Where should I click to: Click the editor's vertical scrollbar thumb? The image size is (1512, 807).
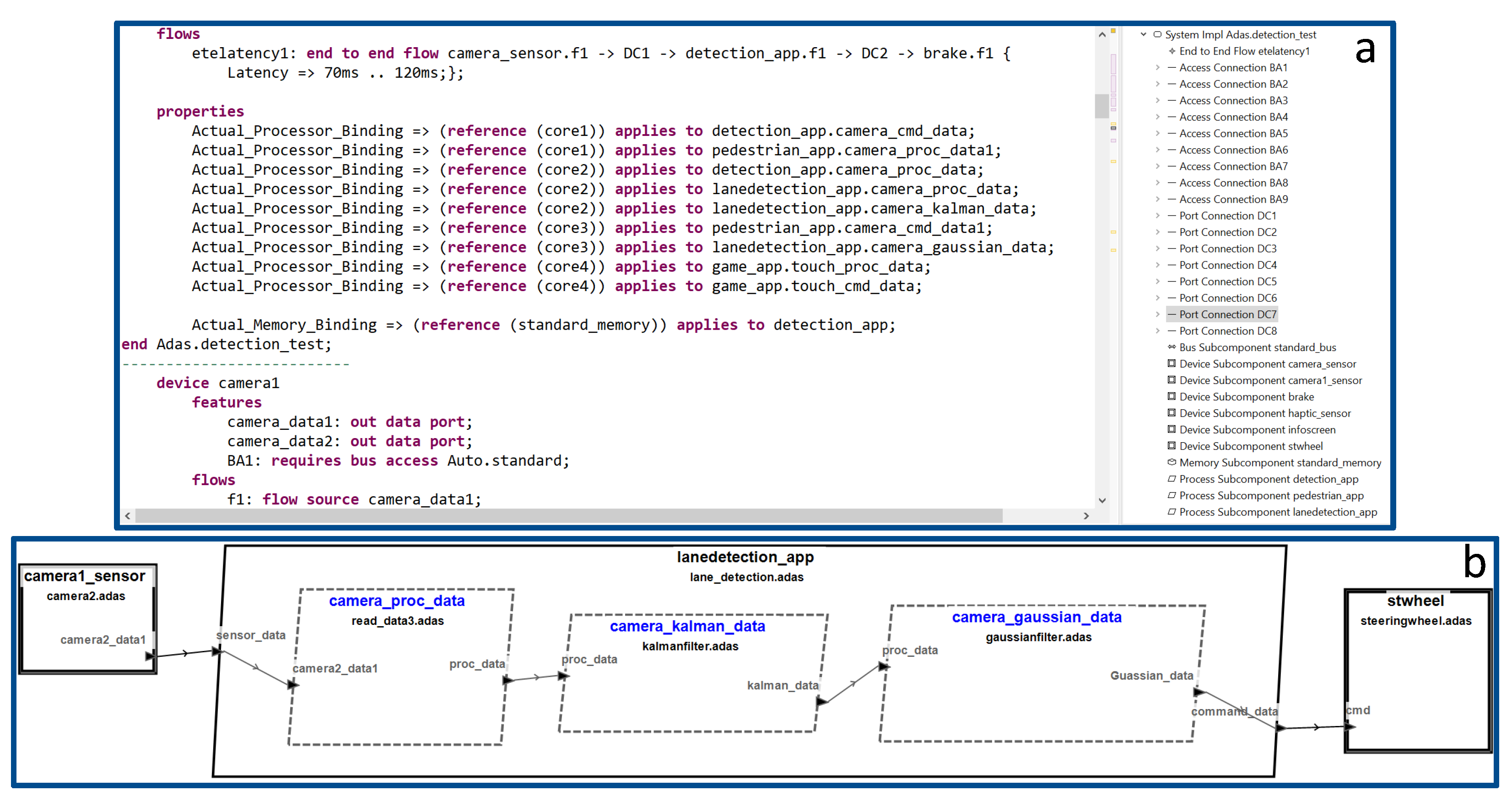click(1102, 106)
